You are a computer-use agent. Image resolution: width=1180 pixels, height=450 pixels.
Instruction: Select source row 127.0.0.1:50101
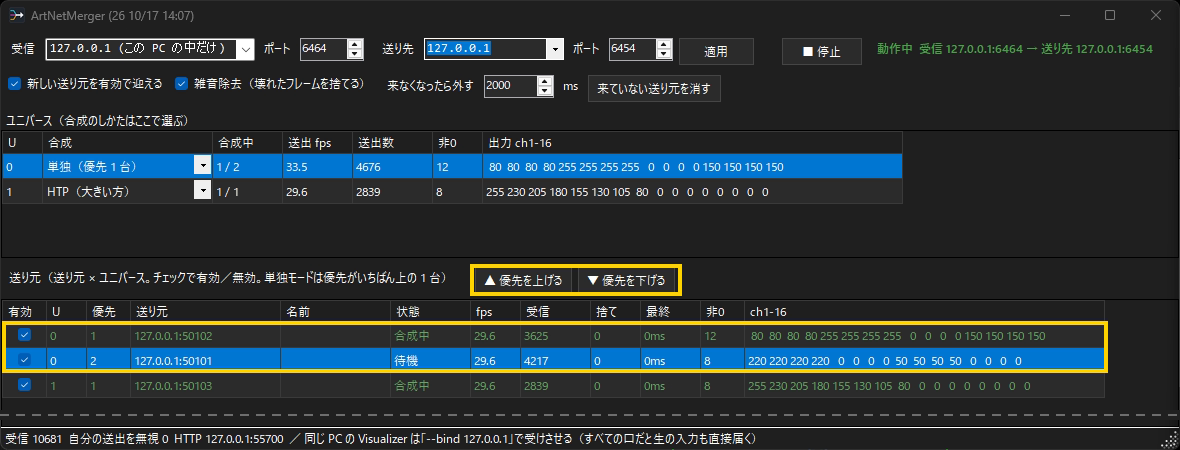[x=553, y=360]
